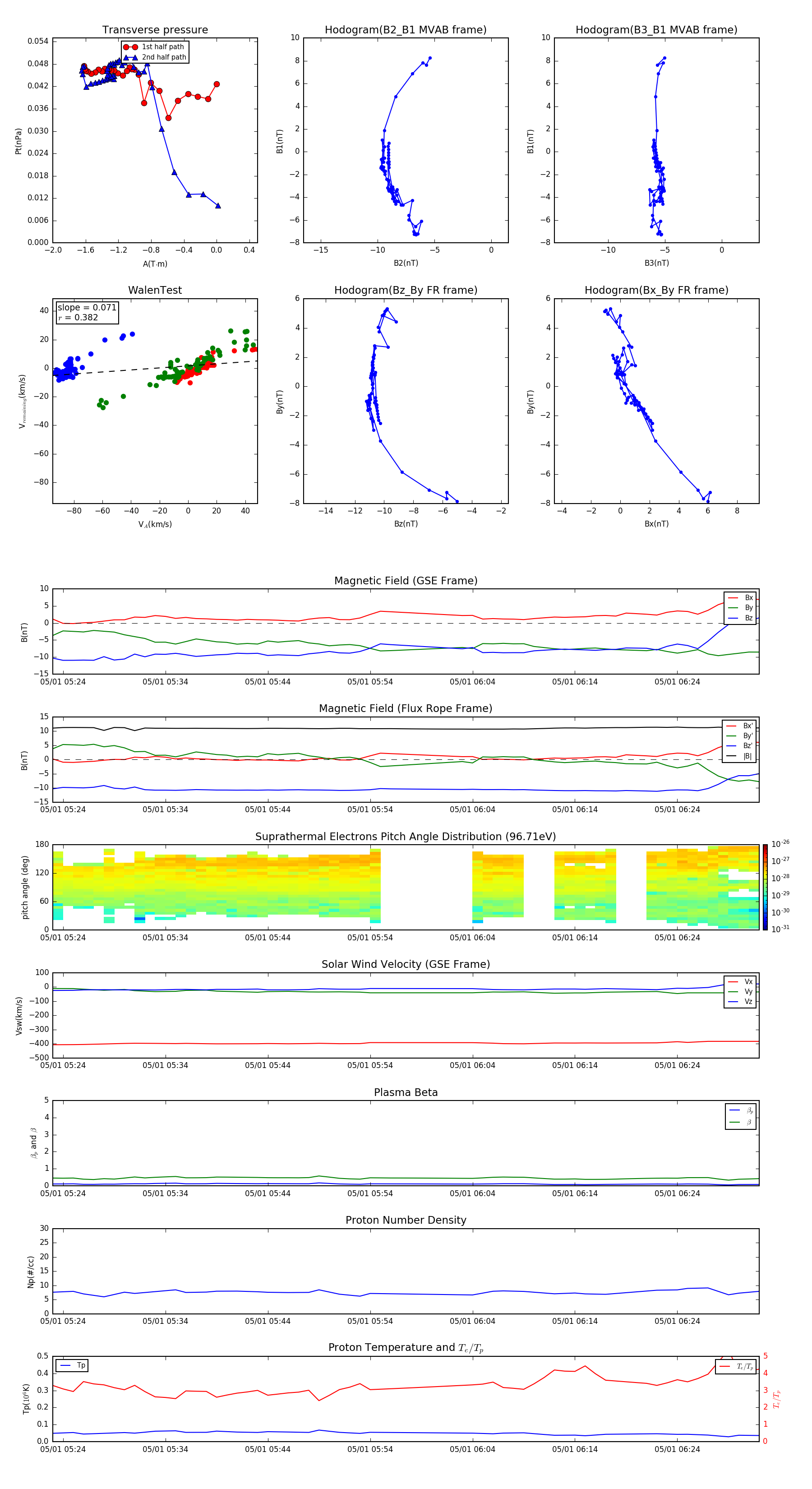Viewport: 812px width, 1489px height.
Task: Click the 'Plasma Beta' panel title
Action: point(406,1092)
